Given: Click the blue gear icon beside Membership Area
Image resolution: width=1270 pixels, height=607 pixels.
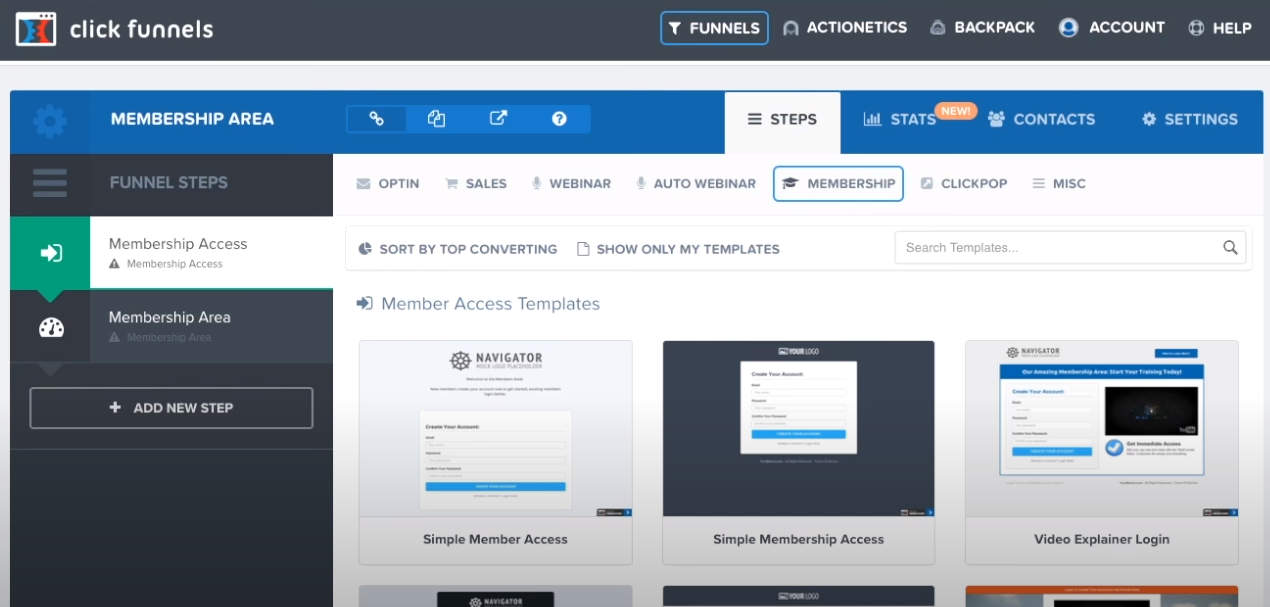Looking at the screenshot, I should pyautogui.click(x=50, y=121).
